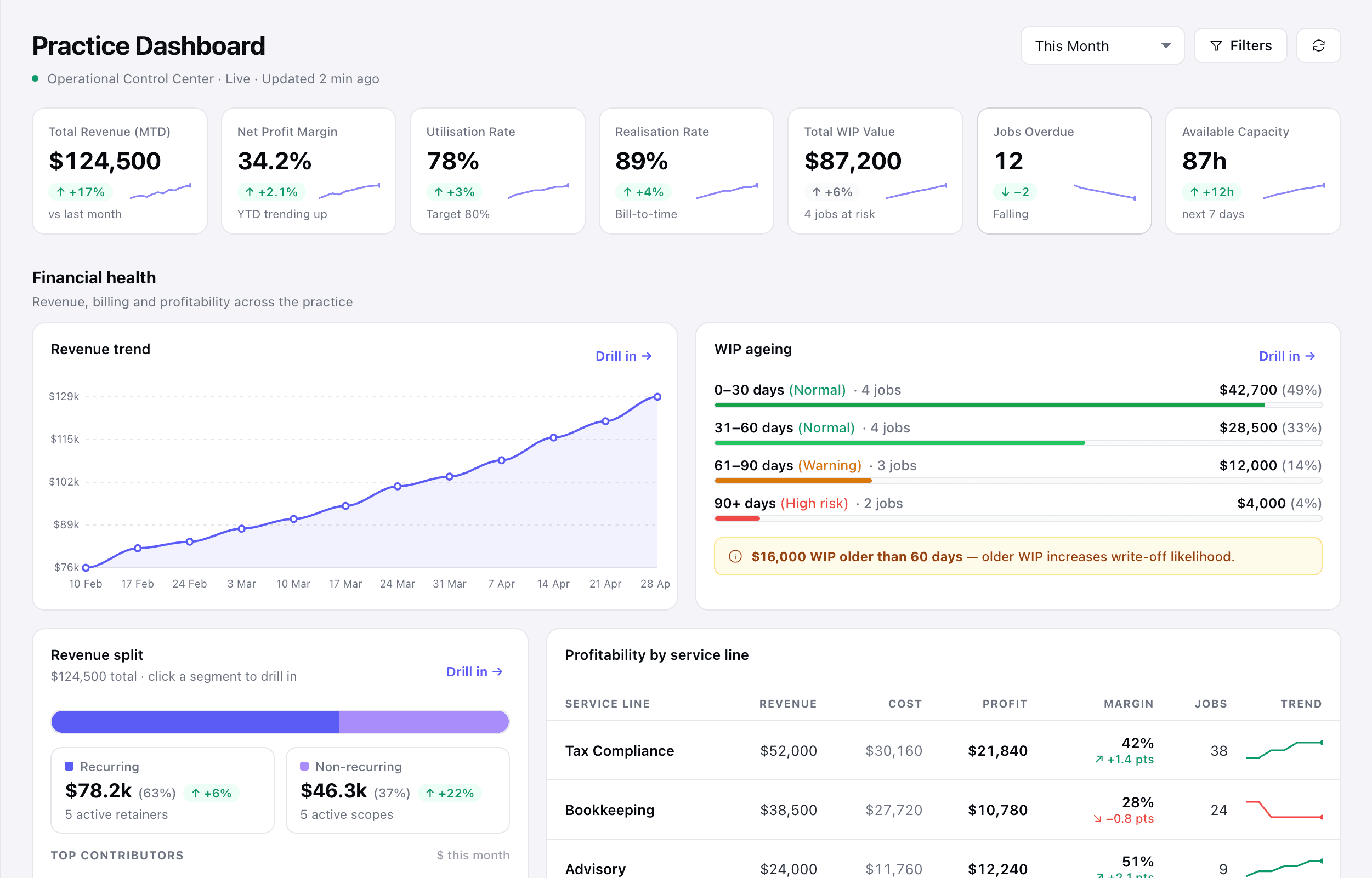Click the info icon in WIP warning

click(x=735, y=556)
